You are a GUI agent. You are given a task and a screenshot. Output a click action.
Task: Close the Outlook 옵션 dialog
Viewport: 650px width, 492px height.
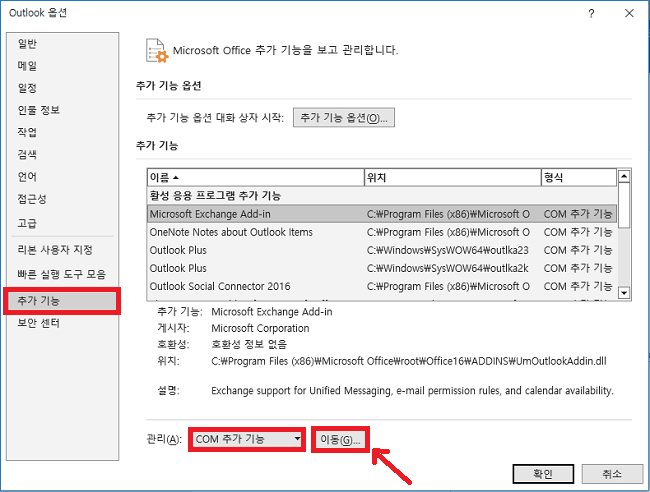tap(629, 13)
